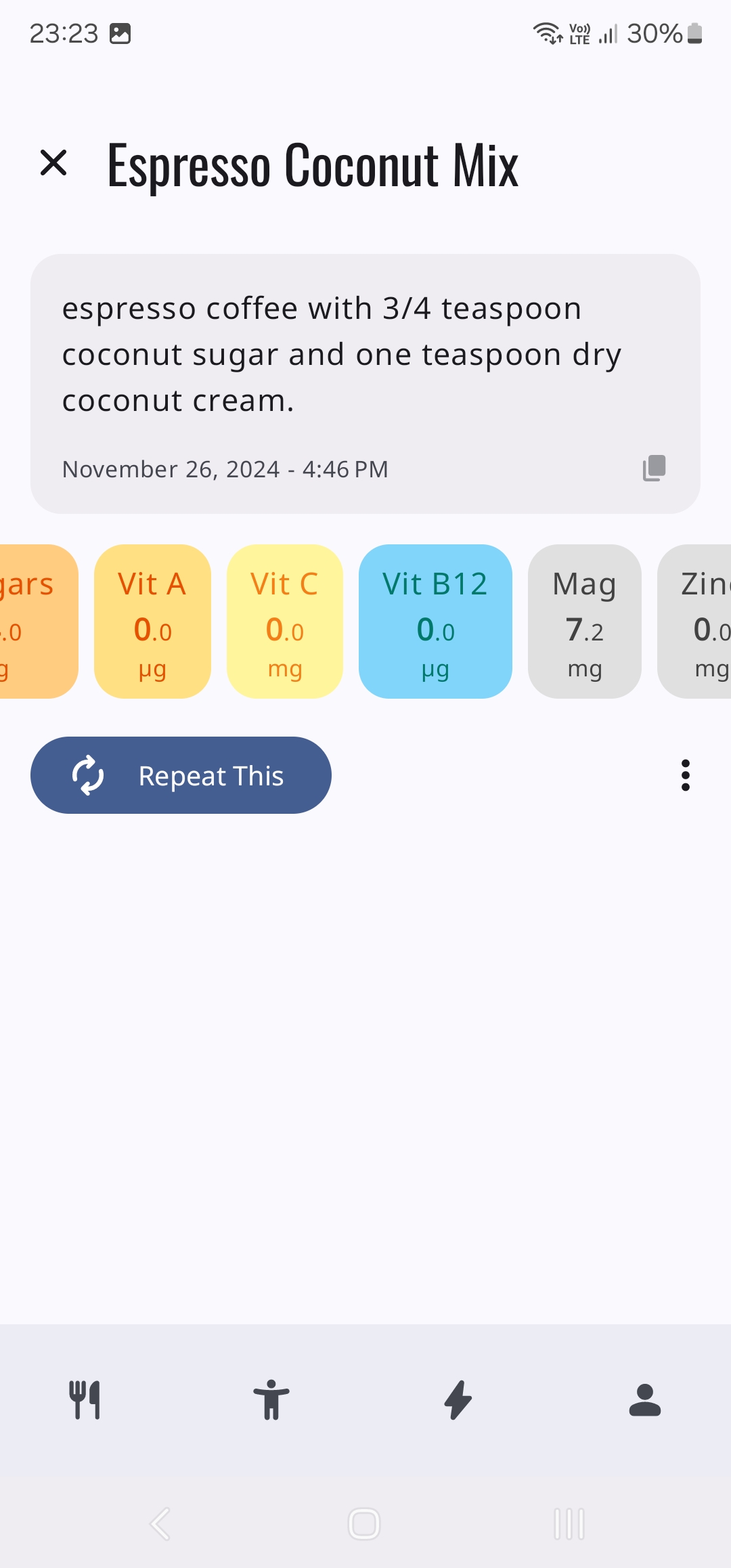Copy the meal note using the copy icon
The width and height of the screenshot is (731, 1568).
pos(652,468)
